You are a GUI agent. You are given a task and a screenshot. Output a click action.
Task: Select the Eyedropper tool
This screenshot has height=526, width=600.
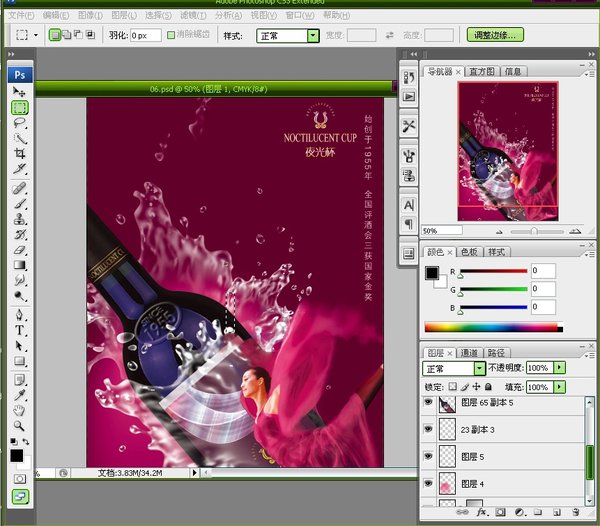[x=19, y=395]
